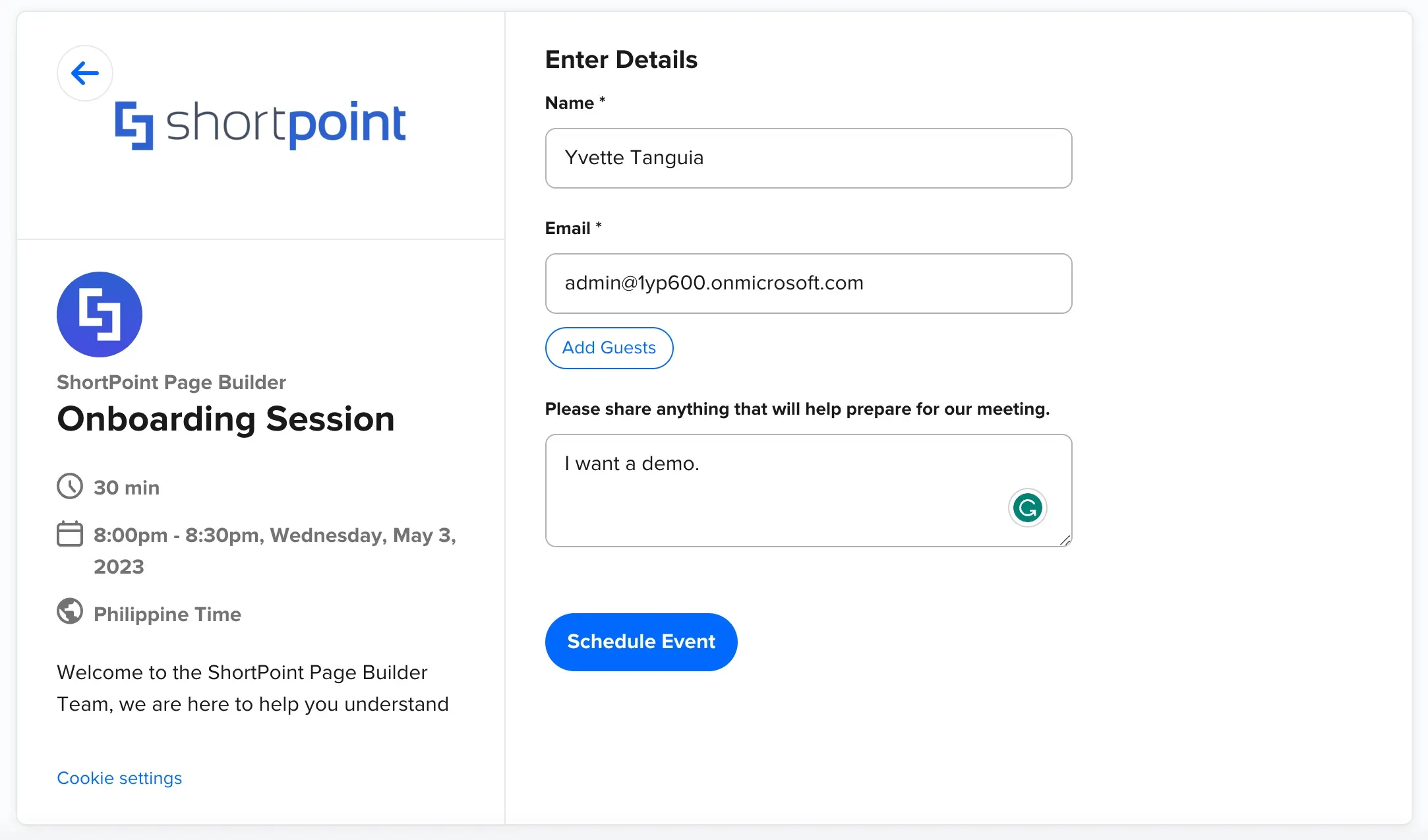Click the calendar icon beside event time
This screenshot has width=1428, height=840.
[70, 534]
